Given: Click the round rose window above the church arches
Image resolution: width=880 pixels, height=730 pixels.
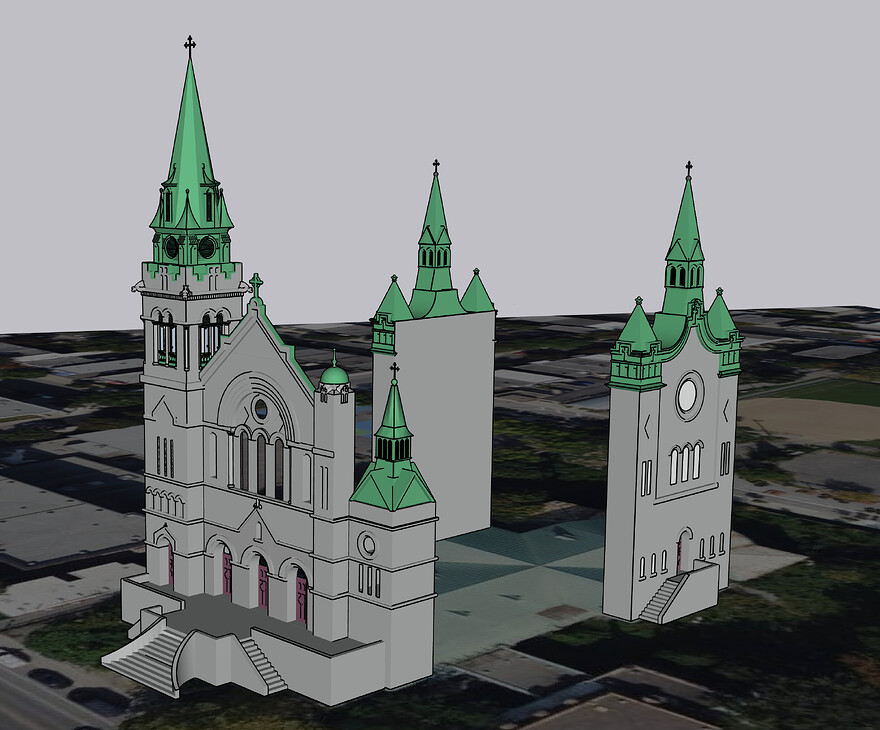Looking at the screenshot, I should click(261, 409).
